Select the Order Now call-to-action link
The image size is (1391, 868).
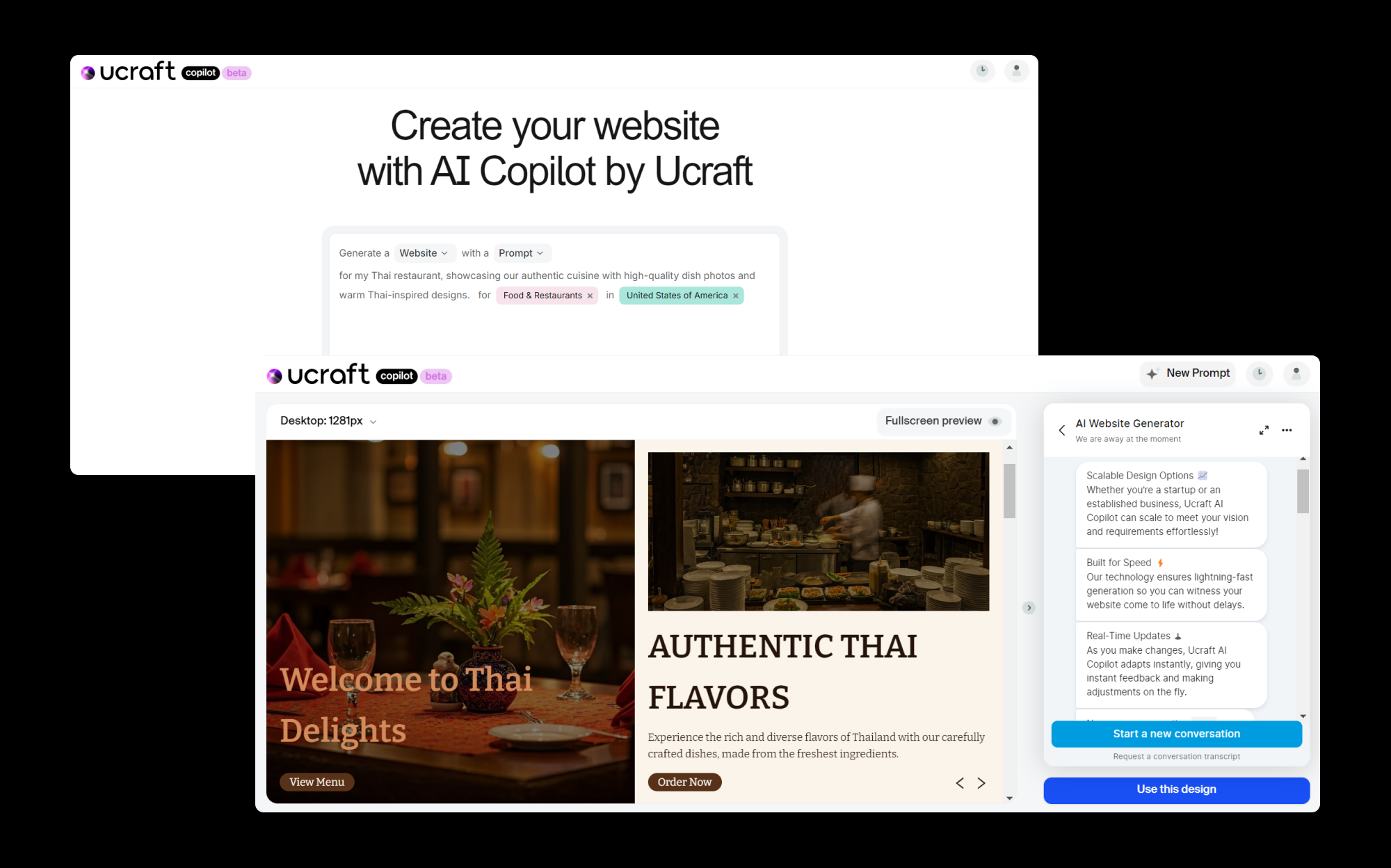click(683, 782)
